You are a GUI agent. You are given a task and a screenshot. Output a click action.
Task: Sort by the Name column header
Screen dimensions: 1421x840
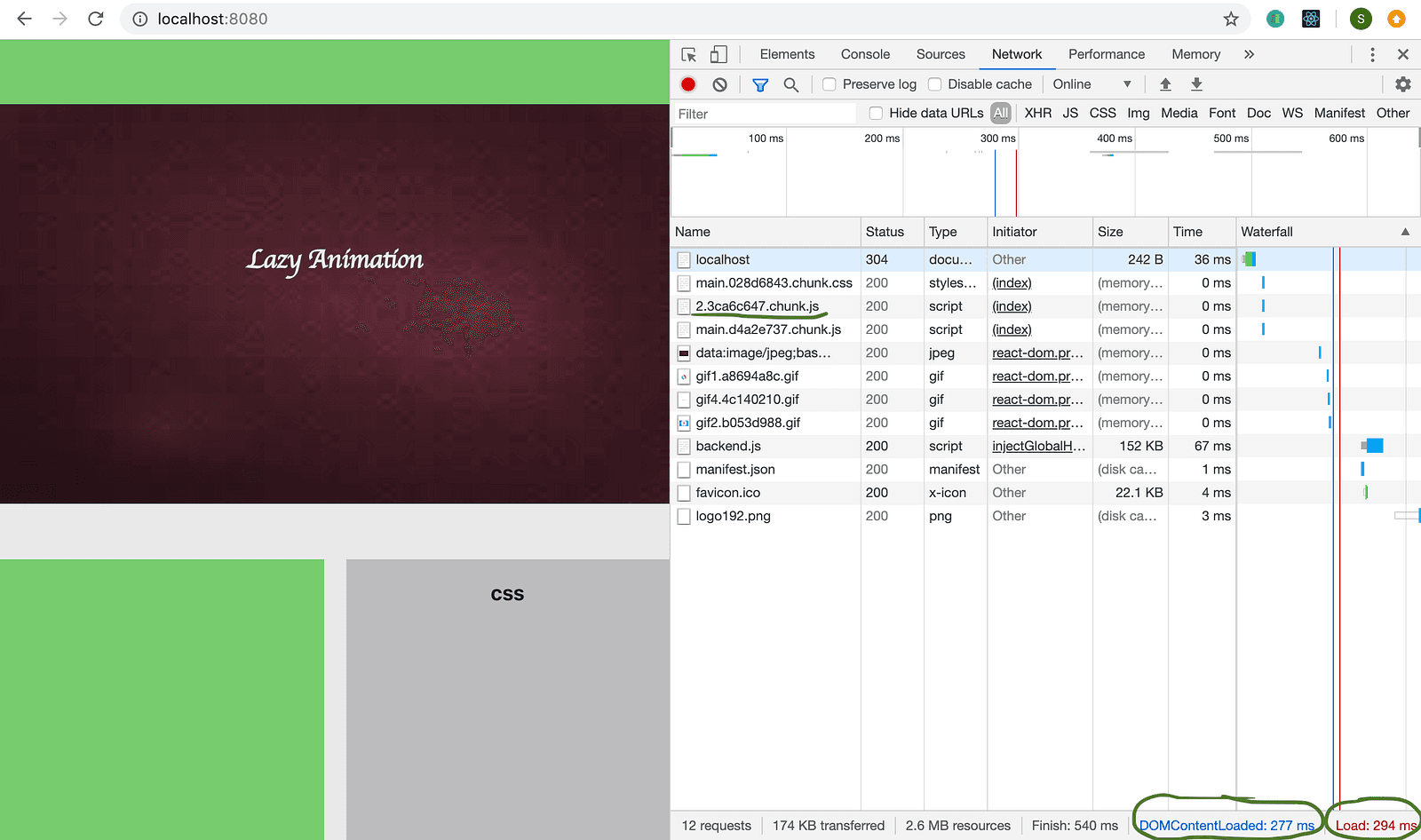(766, 232)
